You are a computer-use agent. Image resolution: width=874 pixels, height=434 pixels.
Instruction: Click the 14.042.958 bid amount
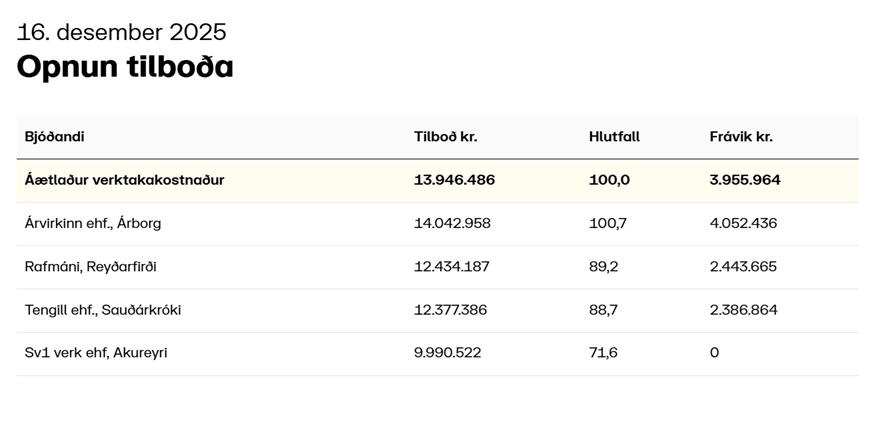point(452,223)
